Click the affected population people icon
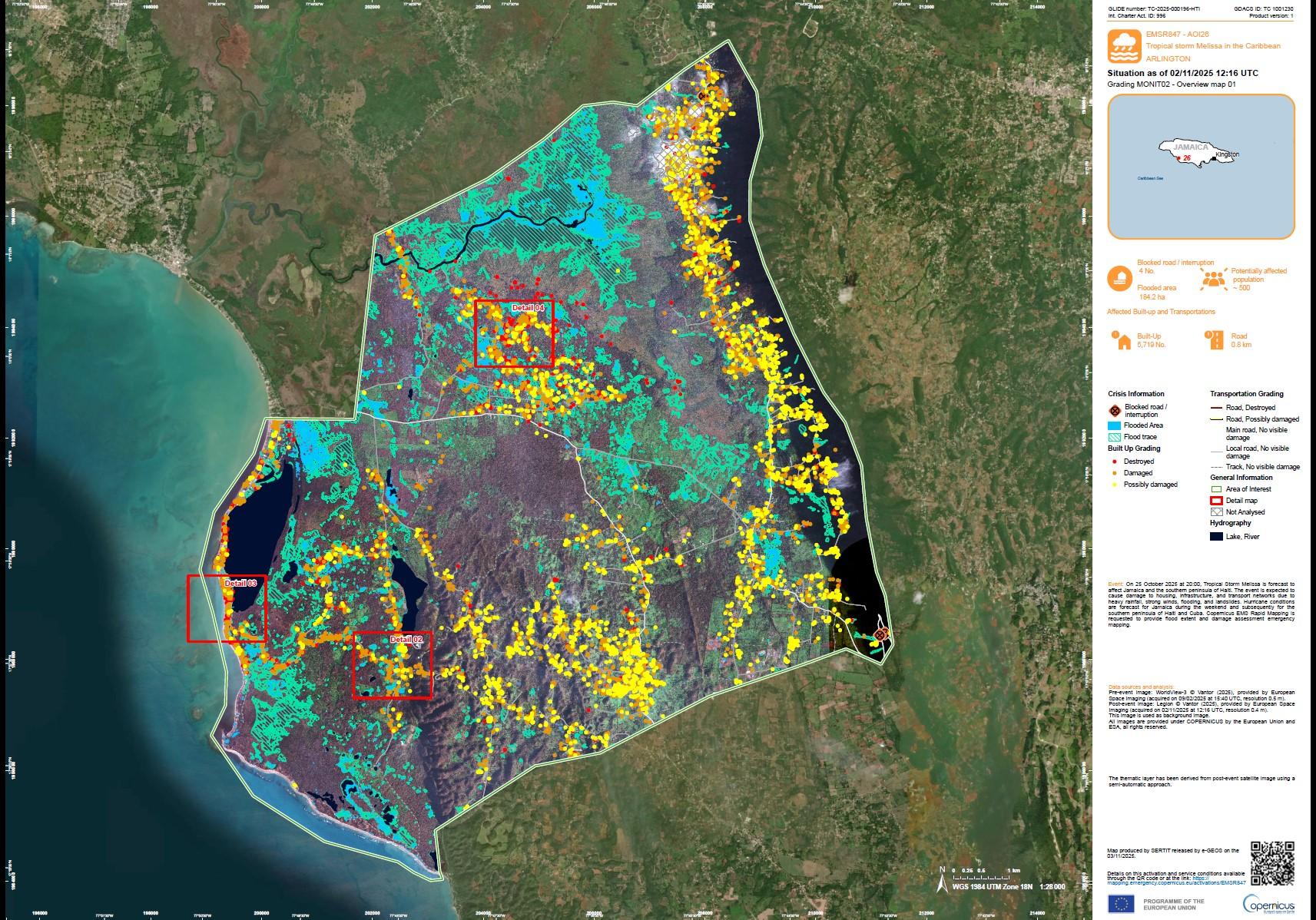The image size is (1316, 920). coord(1213,279)
